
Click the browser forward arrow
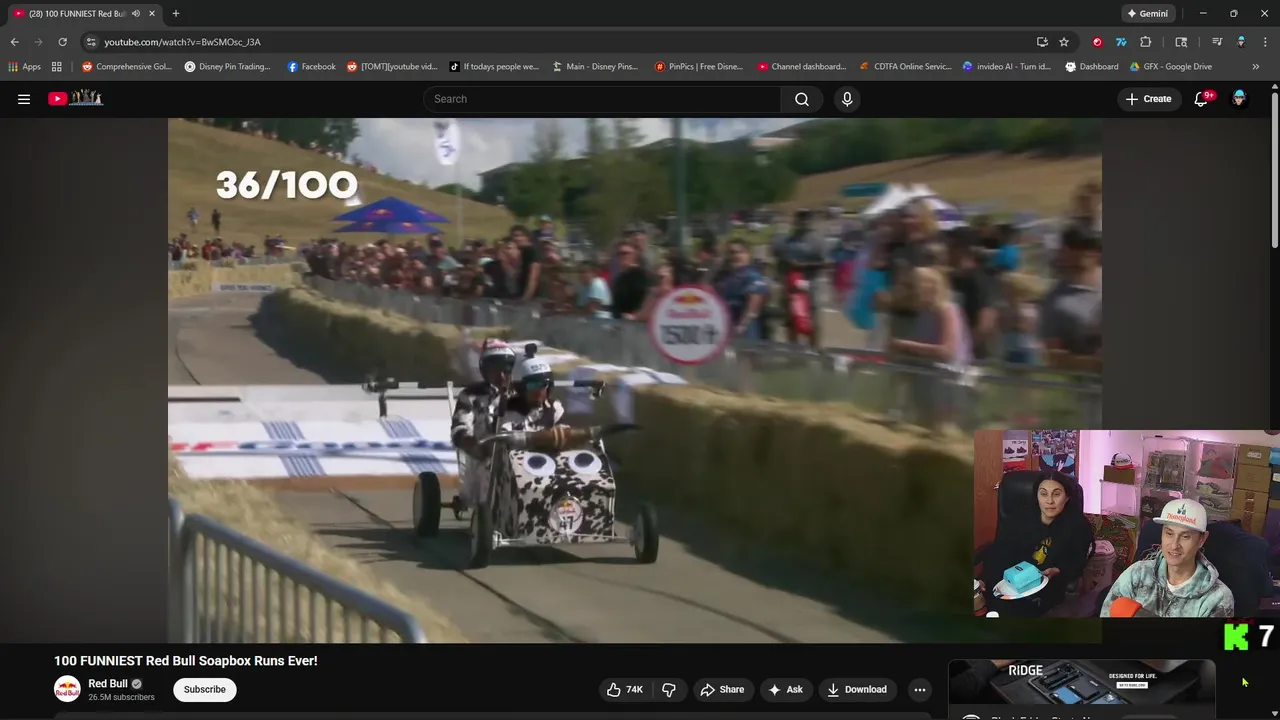(x=38, y=42)
